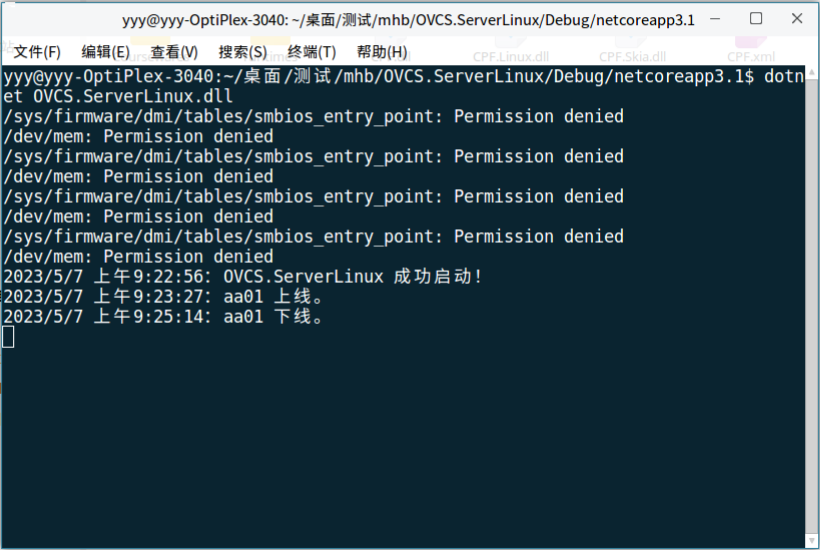This screenshot has height=550, width=820.
Task: Maximize the terminal window
Action: [x=756, y=19]
